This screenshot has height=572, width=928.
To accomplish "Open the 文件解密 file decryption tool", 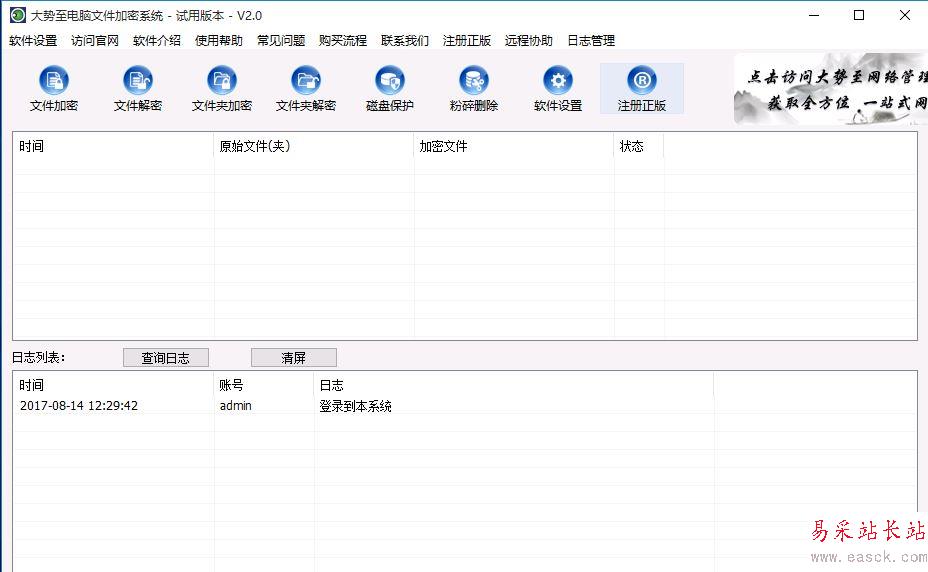I will pyautogui.click(x=138, y=89).
